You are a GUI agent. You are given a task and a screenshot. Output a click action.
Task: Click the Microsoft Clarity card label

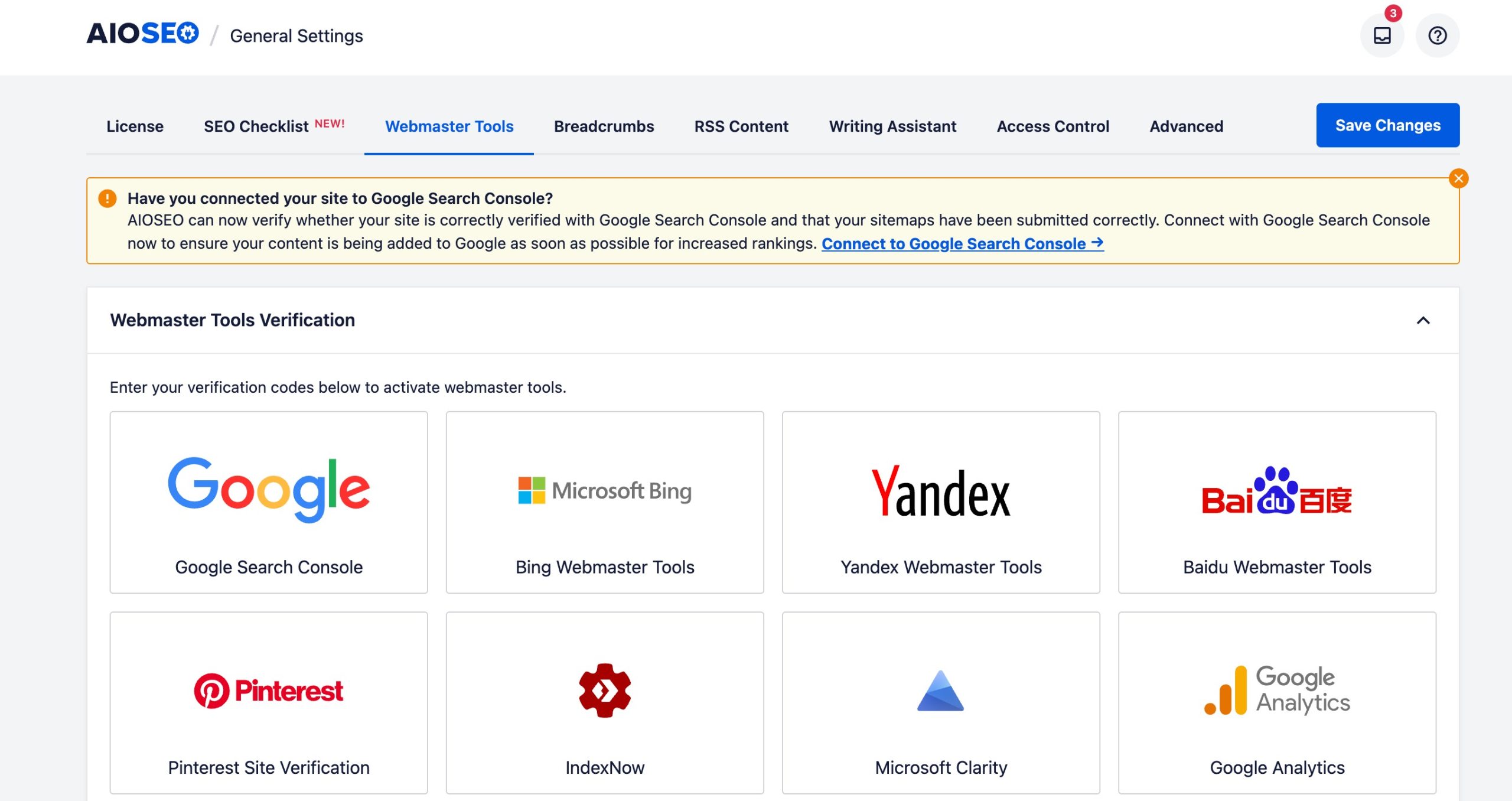tap(941, 767)
